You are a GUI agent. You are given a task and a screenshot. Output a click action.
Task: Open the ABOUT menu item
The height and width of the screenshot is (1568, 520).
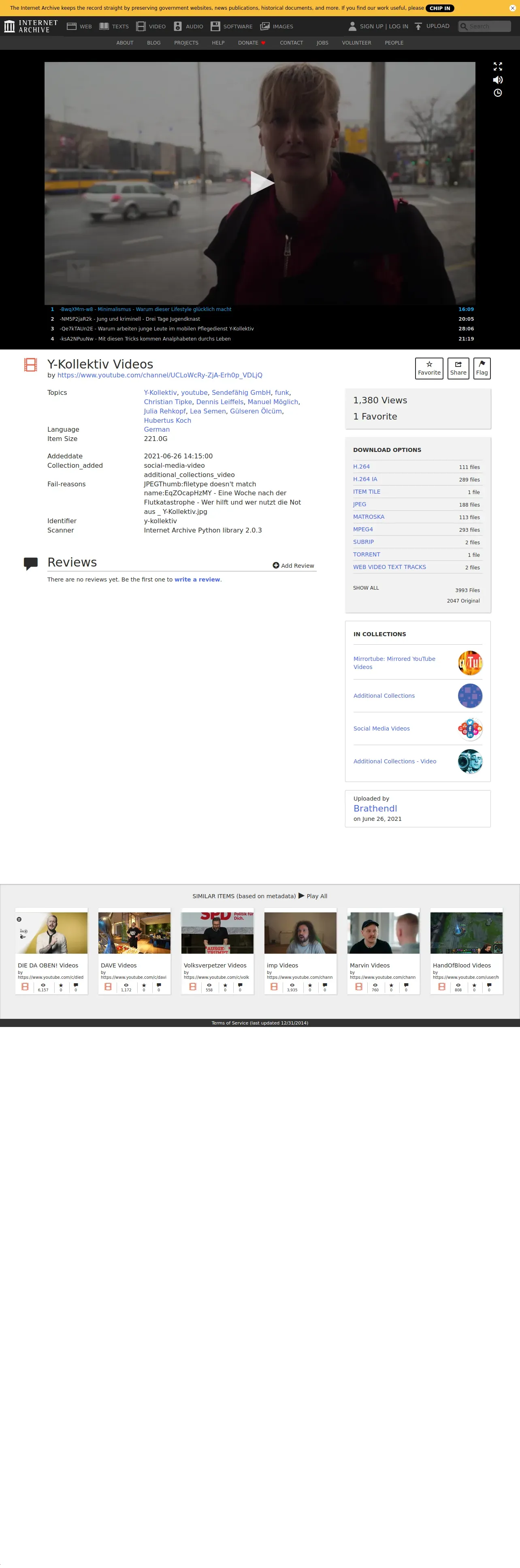tap(125, 43)
